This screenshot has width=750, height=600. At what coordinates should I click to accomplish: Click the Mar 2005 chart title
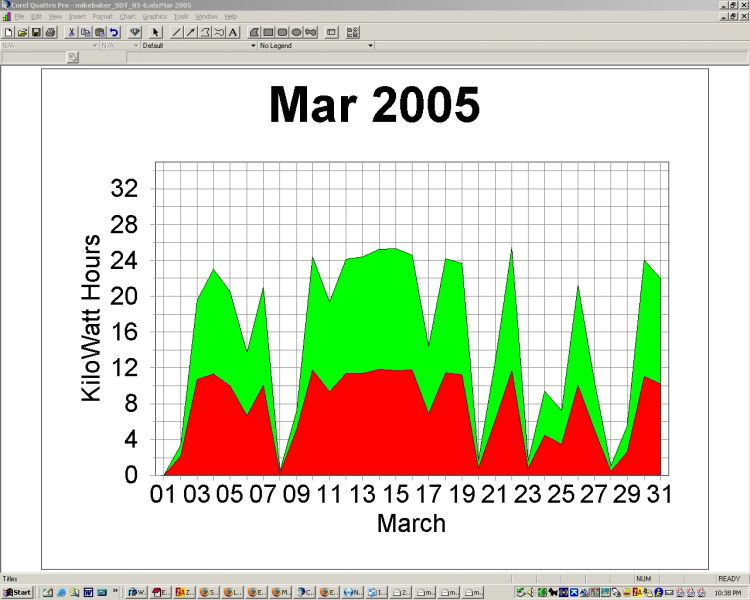(374, 105)
